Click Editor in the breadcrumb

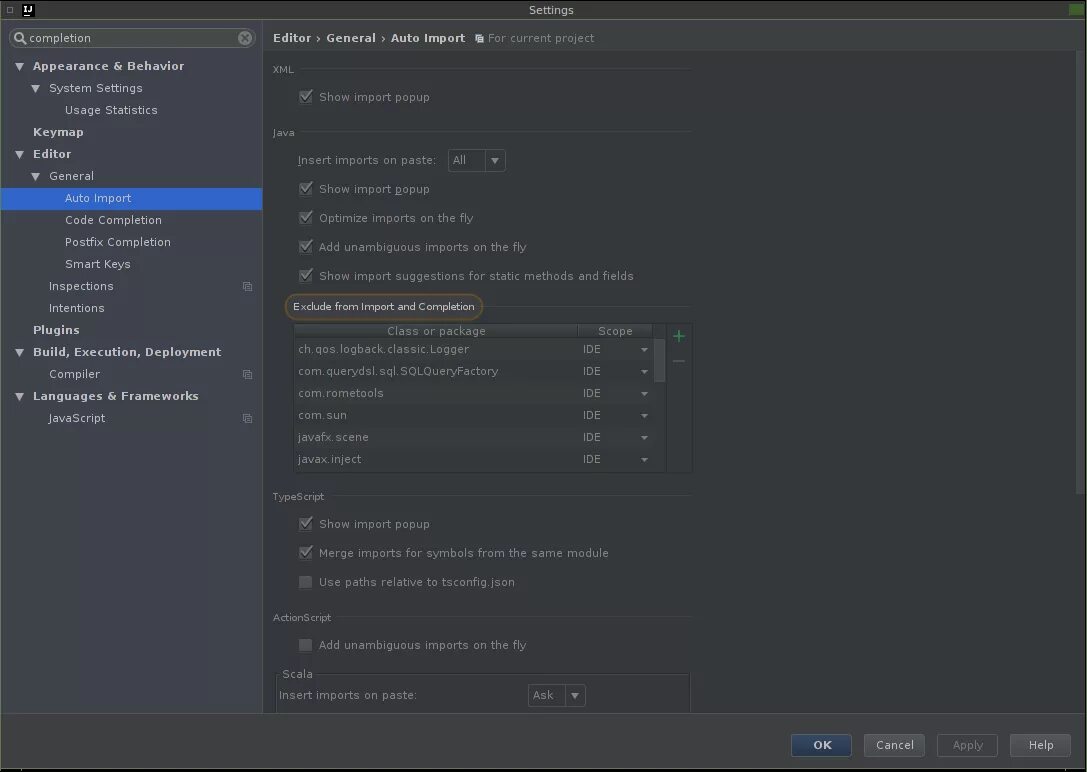pyautogui.click(x=292, y=38)
